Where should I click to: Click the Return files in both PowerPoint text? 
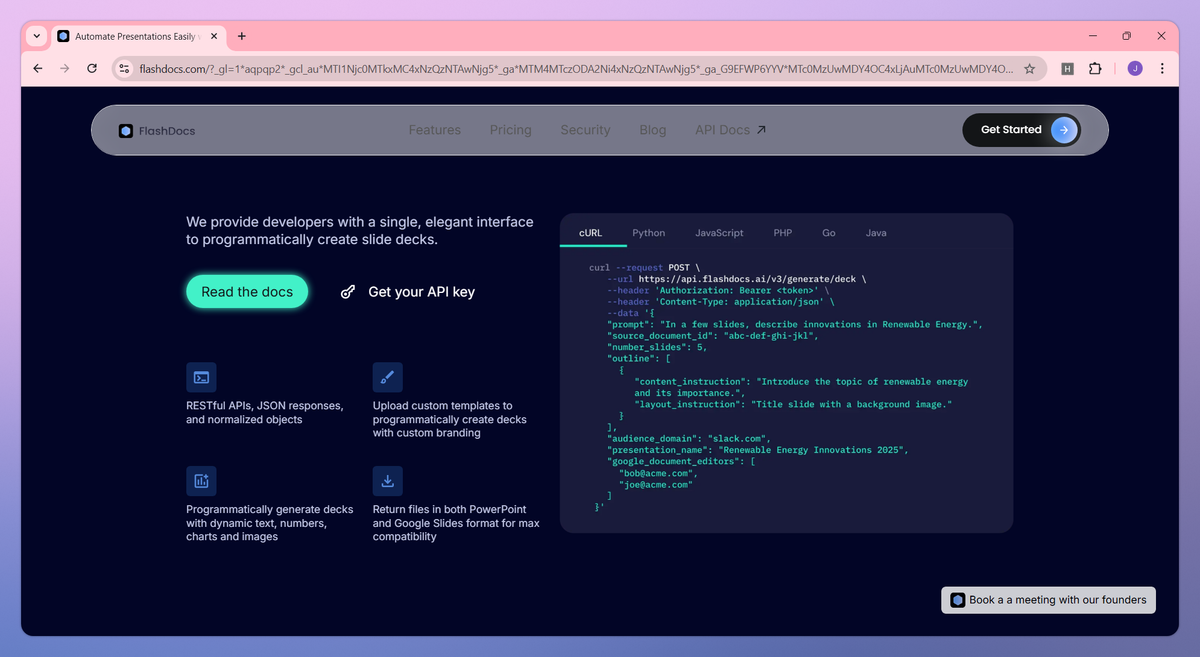pos(456,523)
